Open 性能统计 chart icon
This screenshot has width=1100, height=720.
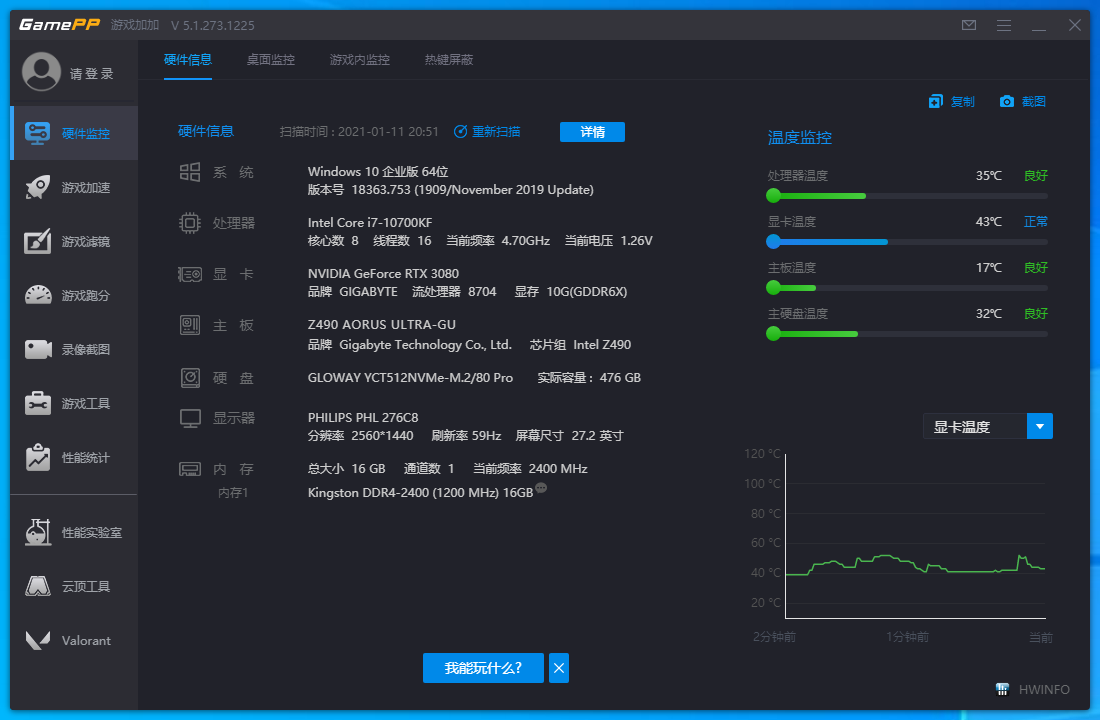coord(38,458)
